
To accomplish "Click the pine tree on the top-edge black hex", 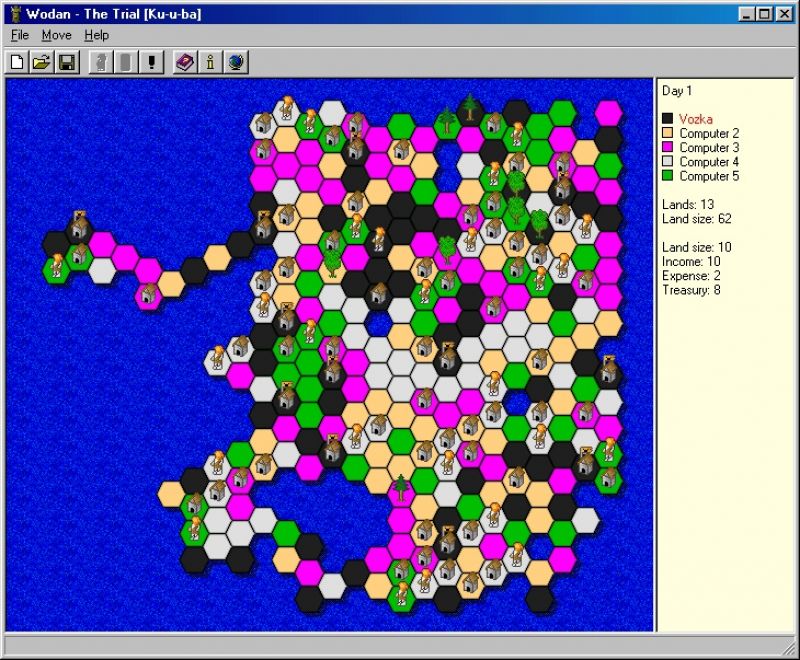I will click(x=470, y=106).
